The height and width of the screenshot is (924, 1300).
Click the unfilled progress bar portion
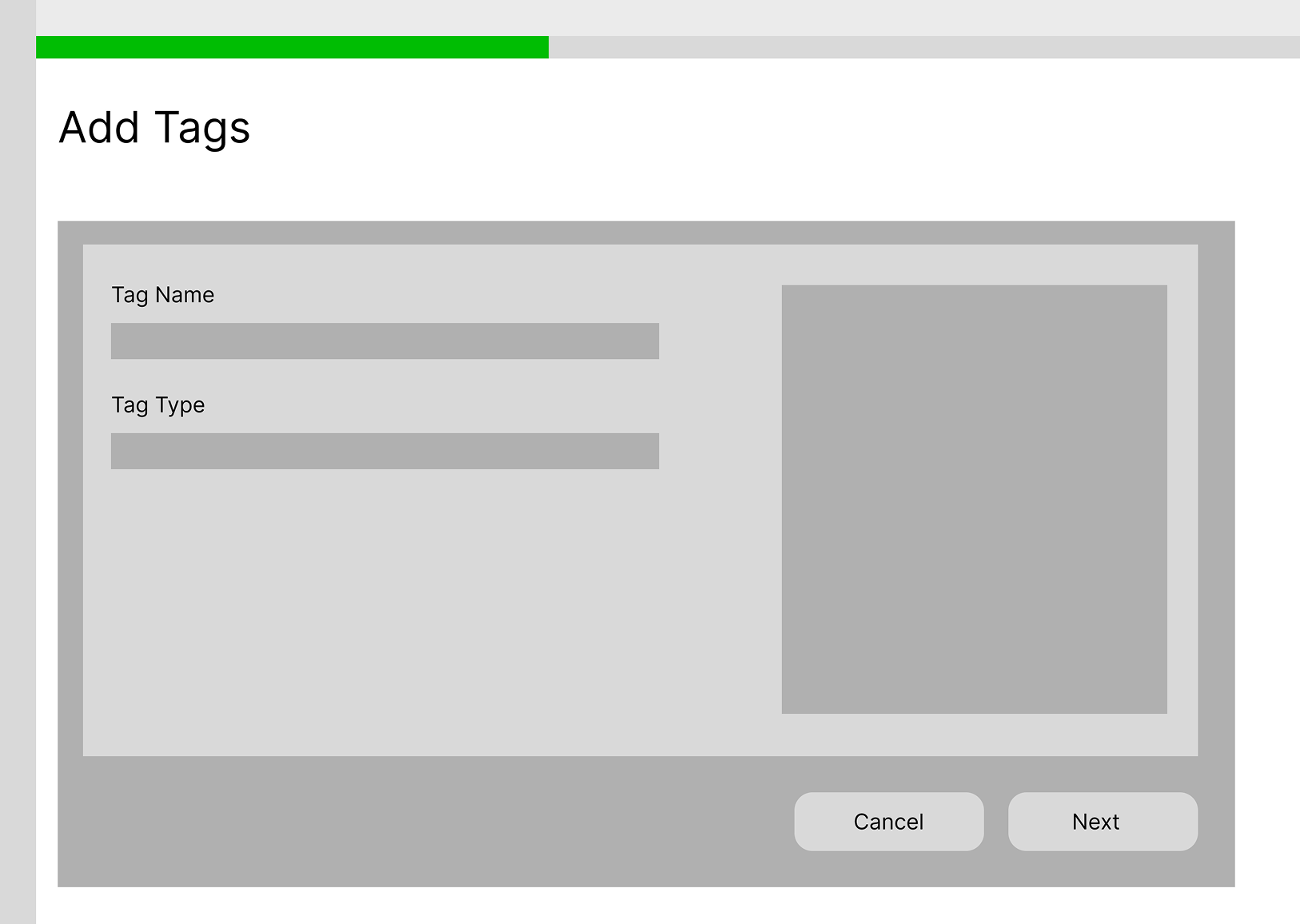[x=919, y=48]
